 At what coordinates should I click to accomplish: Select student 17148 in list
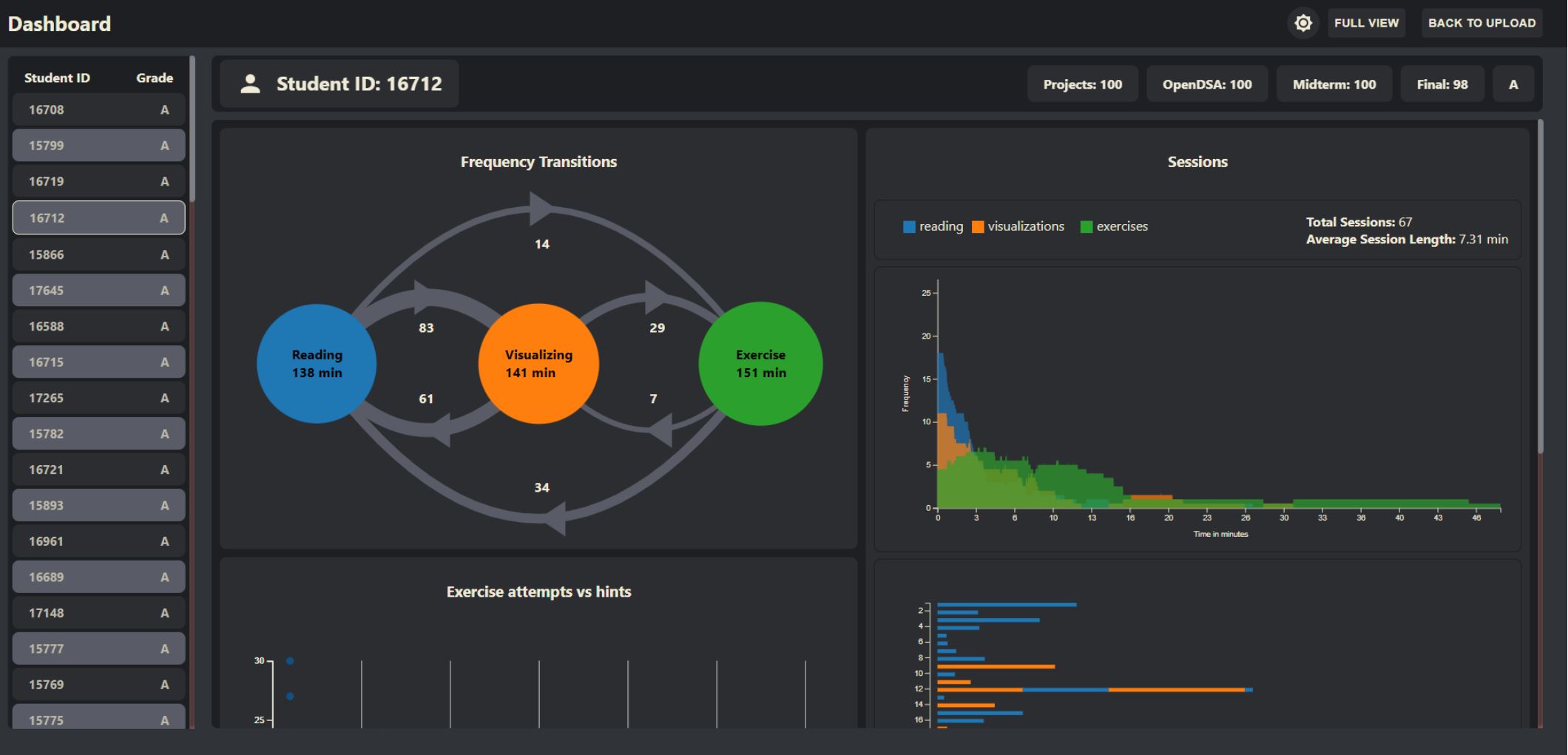(98, 613)
